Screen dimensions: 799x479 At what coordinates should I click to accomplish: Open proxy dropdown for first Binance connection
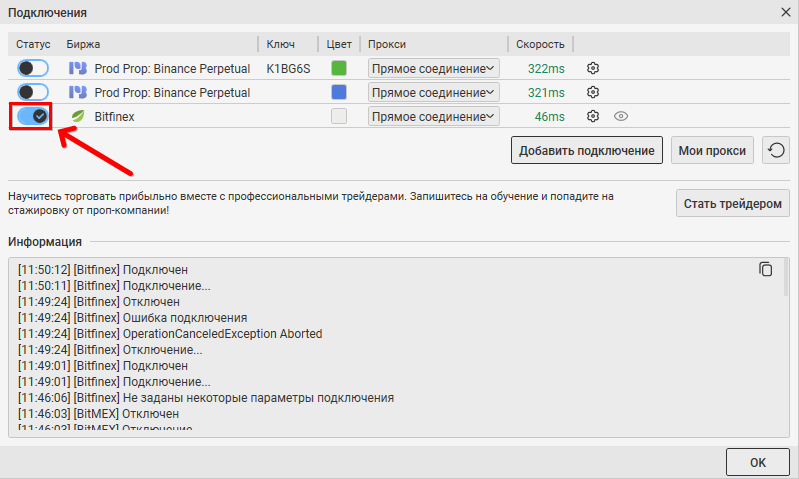[433, 68]
